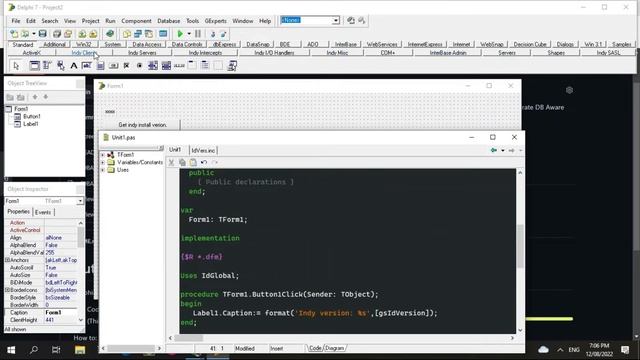Switch to Indy Servers palette tab

(142, 53)
